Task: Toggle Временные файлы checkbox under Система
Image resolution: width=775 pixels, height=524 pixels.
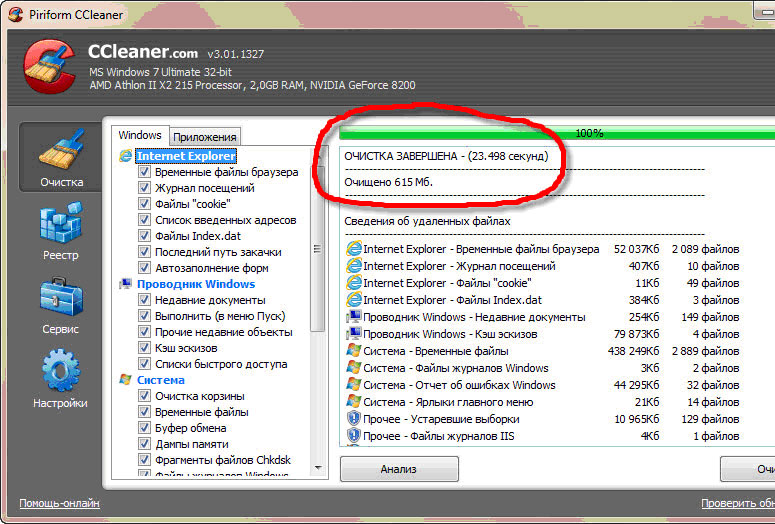Action: (144, 412)
